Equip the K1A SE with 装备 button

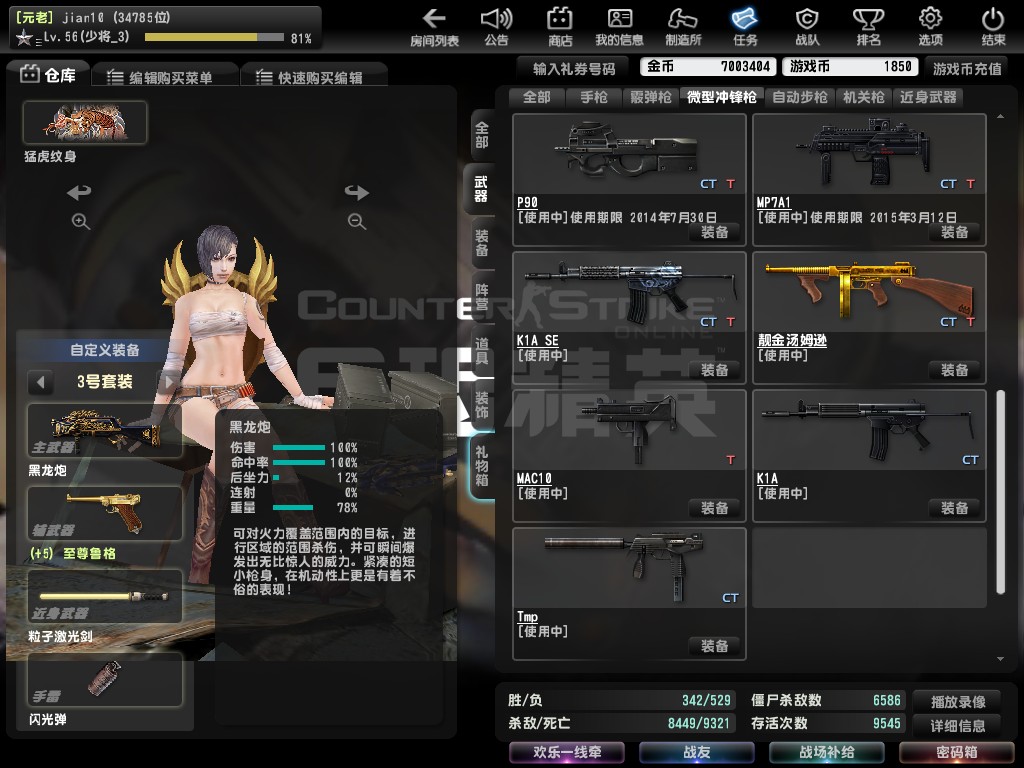714,370
